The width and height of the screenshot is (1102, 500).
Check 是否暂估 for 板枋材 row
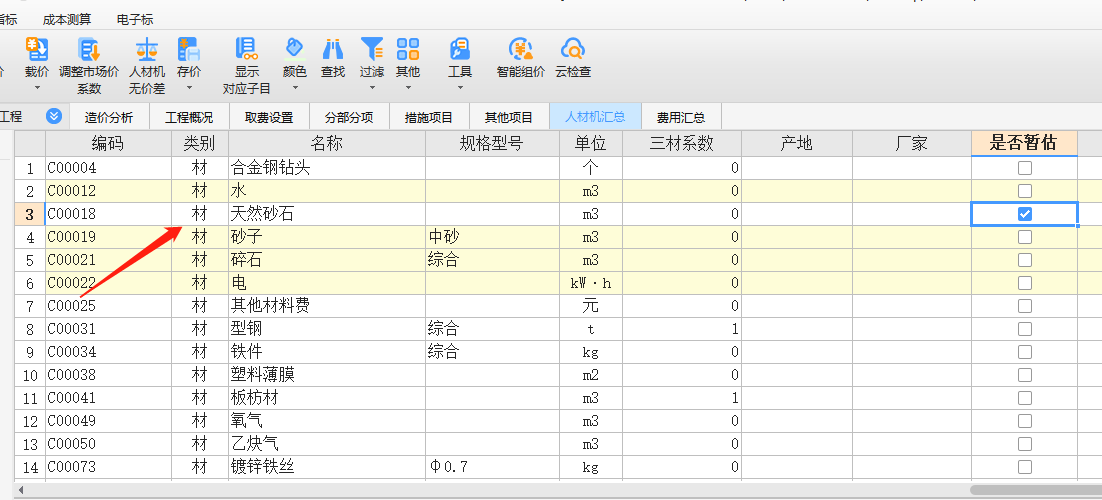[1025, 398]
